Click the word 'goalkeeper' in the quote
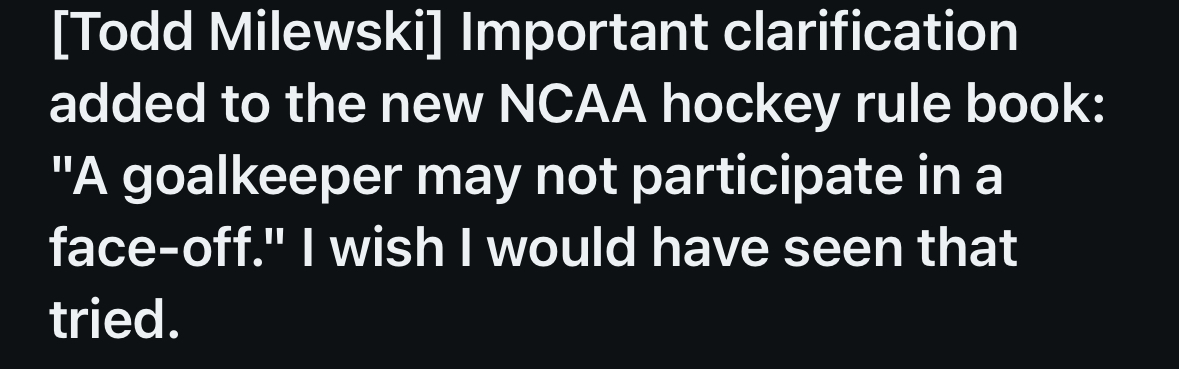The image size is (1179, 369). (x=262, y=179)
